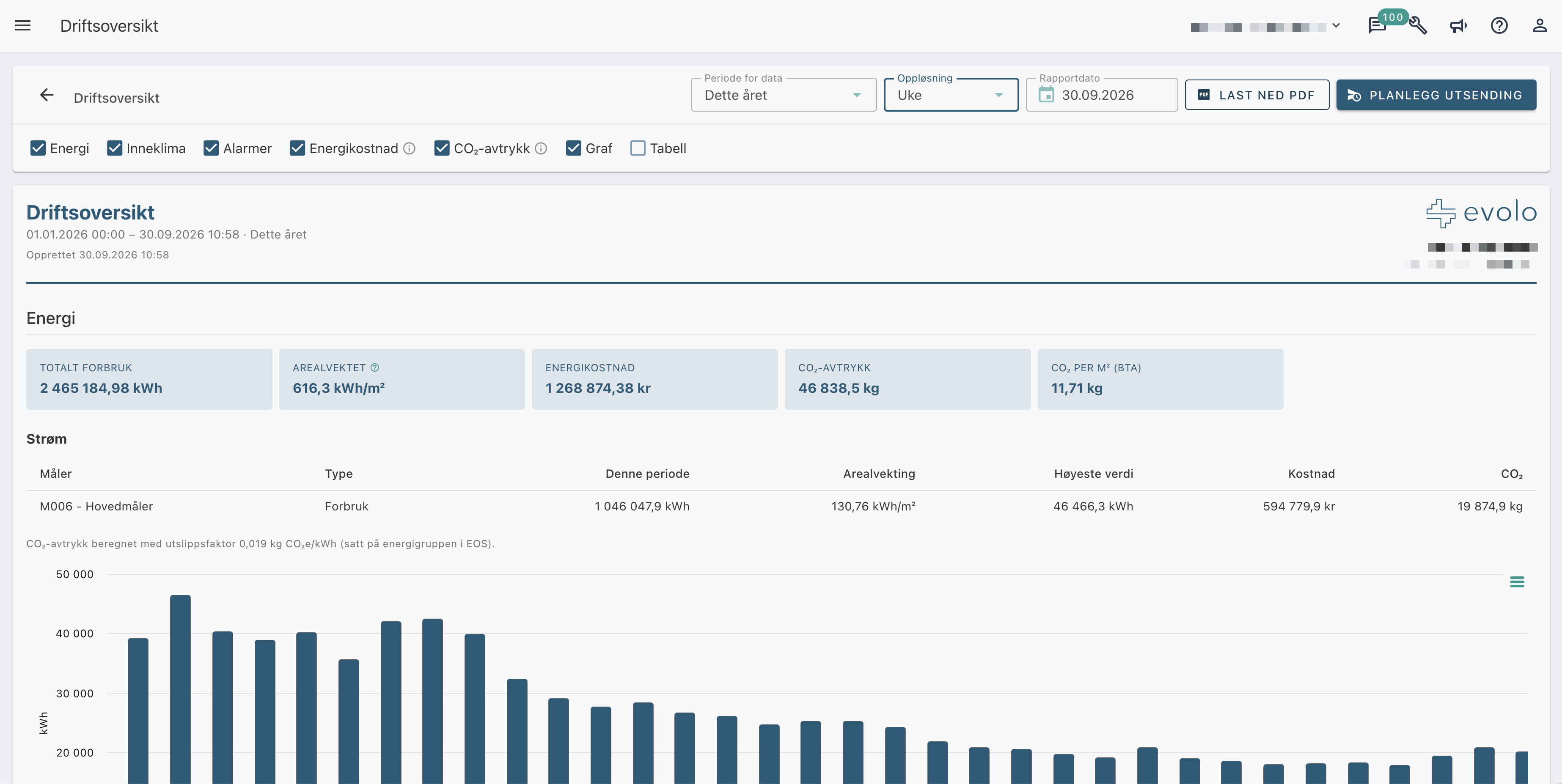Click PLANLEGG UTSENDING button
Viewport: 1562px width, 784px height.
(1436, 95)
